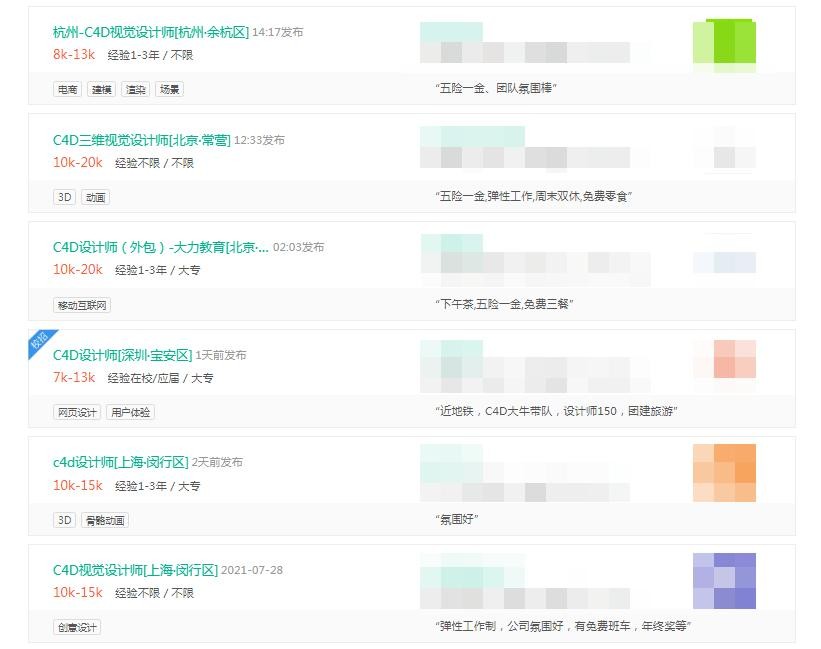The width and height of the screenshot is (821, 649).
Task: Click the 移动互联网 tag
Action: click(82, 305)
